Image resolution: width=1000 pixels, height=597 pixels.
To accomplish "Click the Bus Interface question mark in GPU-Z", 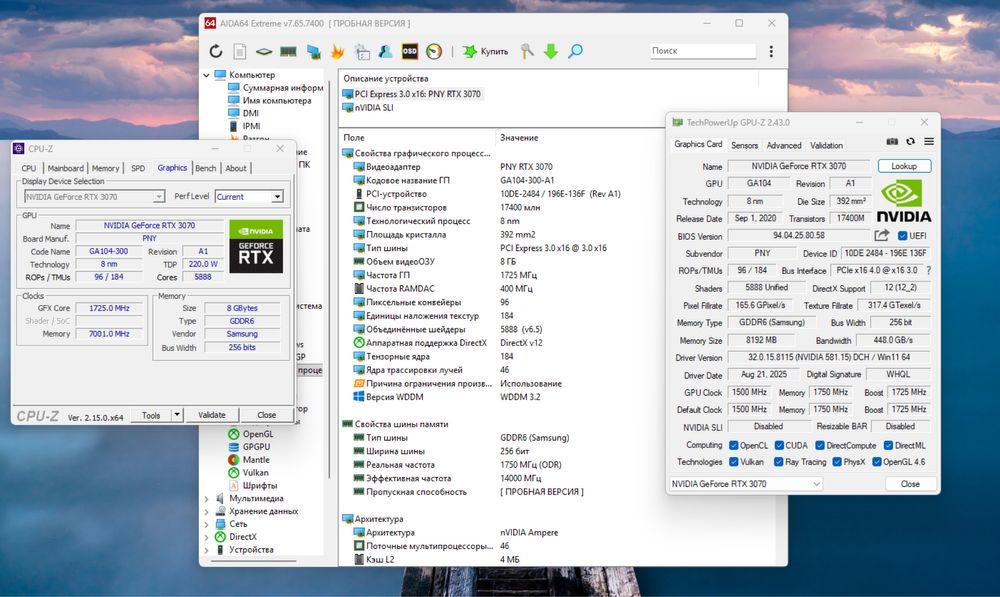I will (929, 270).
